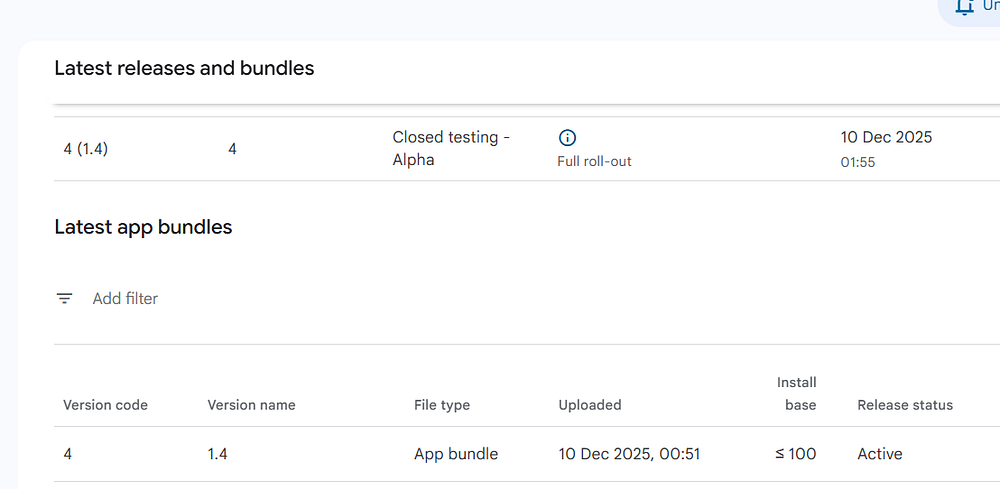Click the File type column header
1000x489 pixels.
442,405
